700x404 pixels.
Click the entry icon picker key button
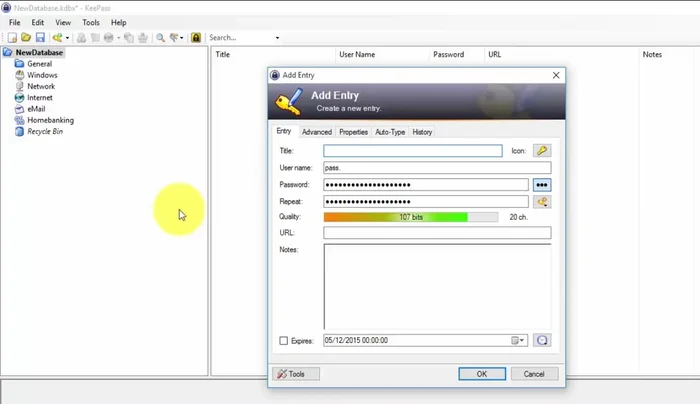click(x=541, y=151)
